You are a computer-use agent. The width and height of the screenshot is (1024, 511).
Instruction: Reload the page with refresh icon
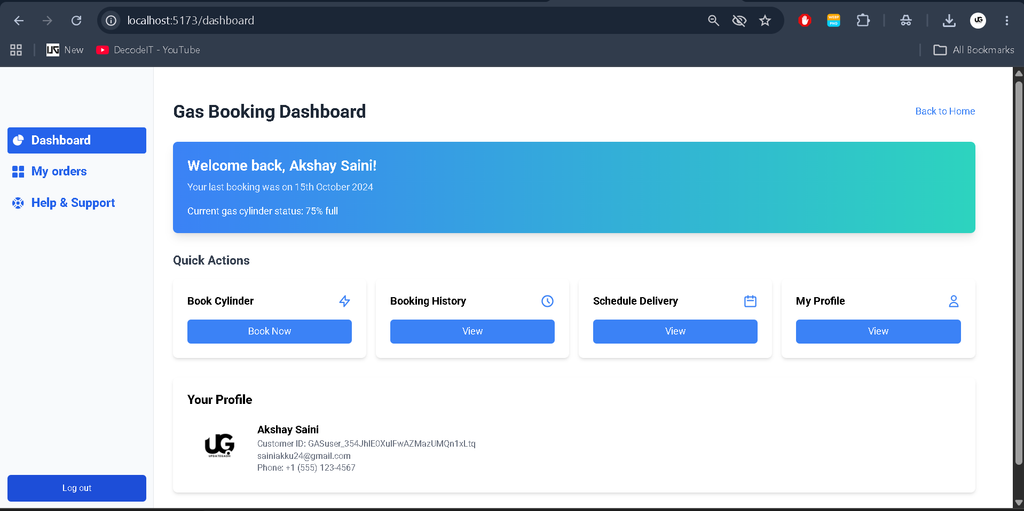76,21
